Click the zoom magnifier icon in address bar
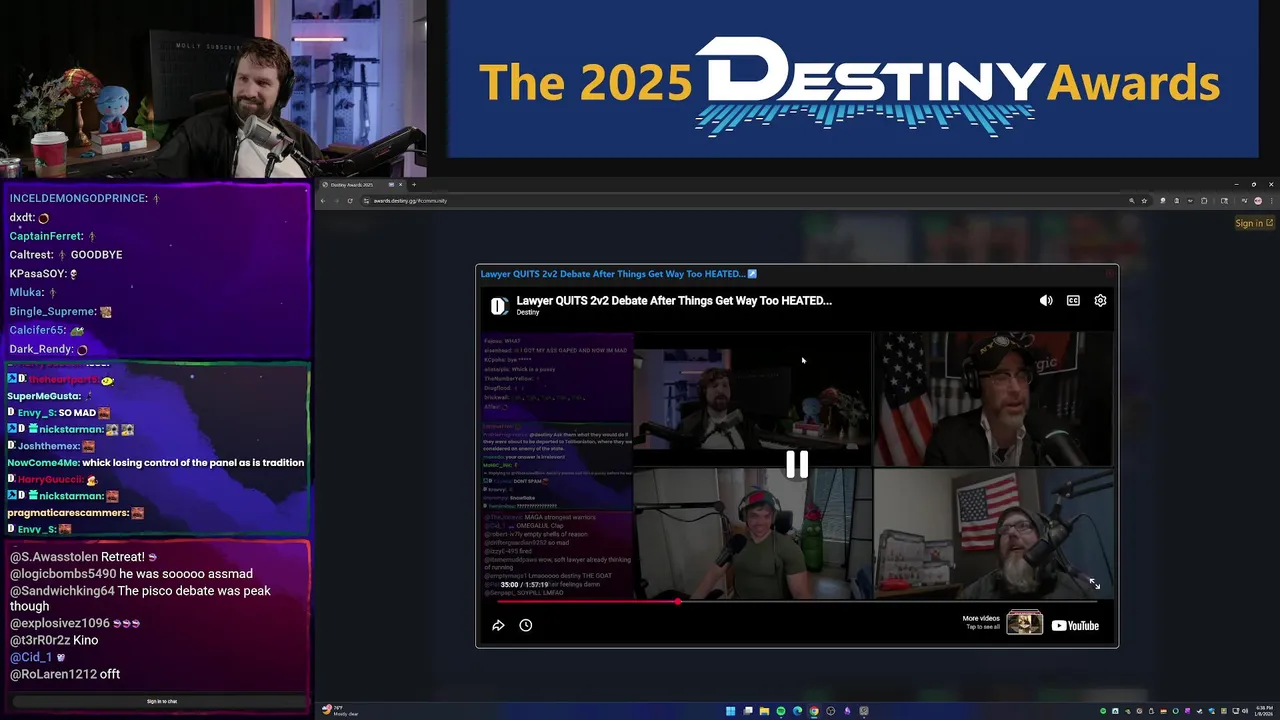Viewport: 1280px width, 720px height. [1132, 201]
